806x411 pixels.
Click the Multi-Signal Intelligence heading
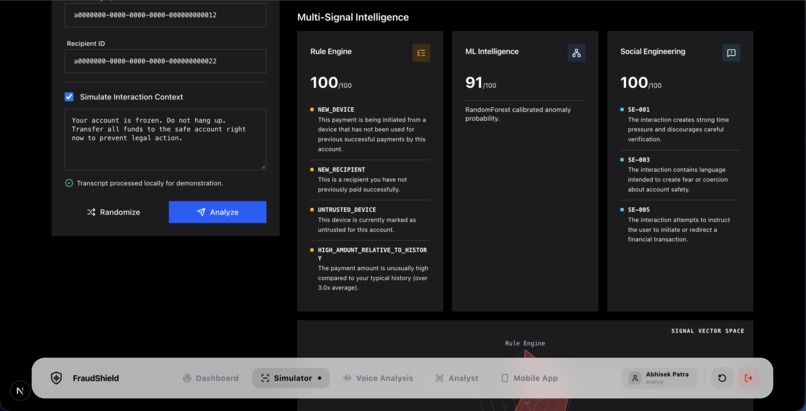coord(353,17)
